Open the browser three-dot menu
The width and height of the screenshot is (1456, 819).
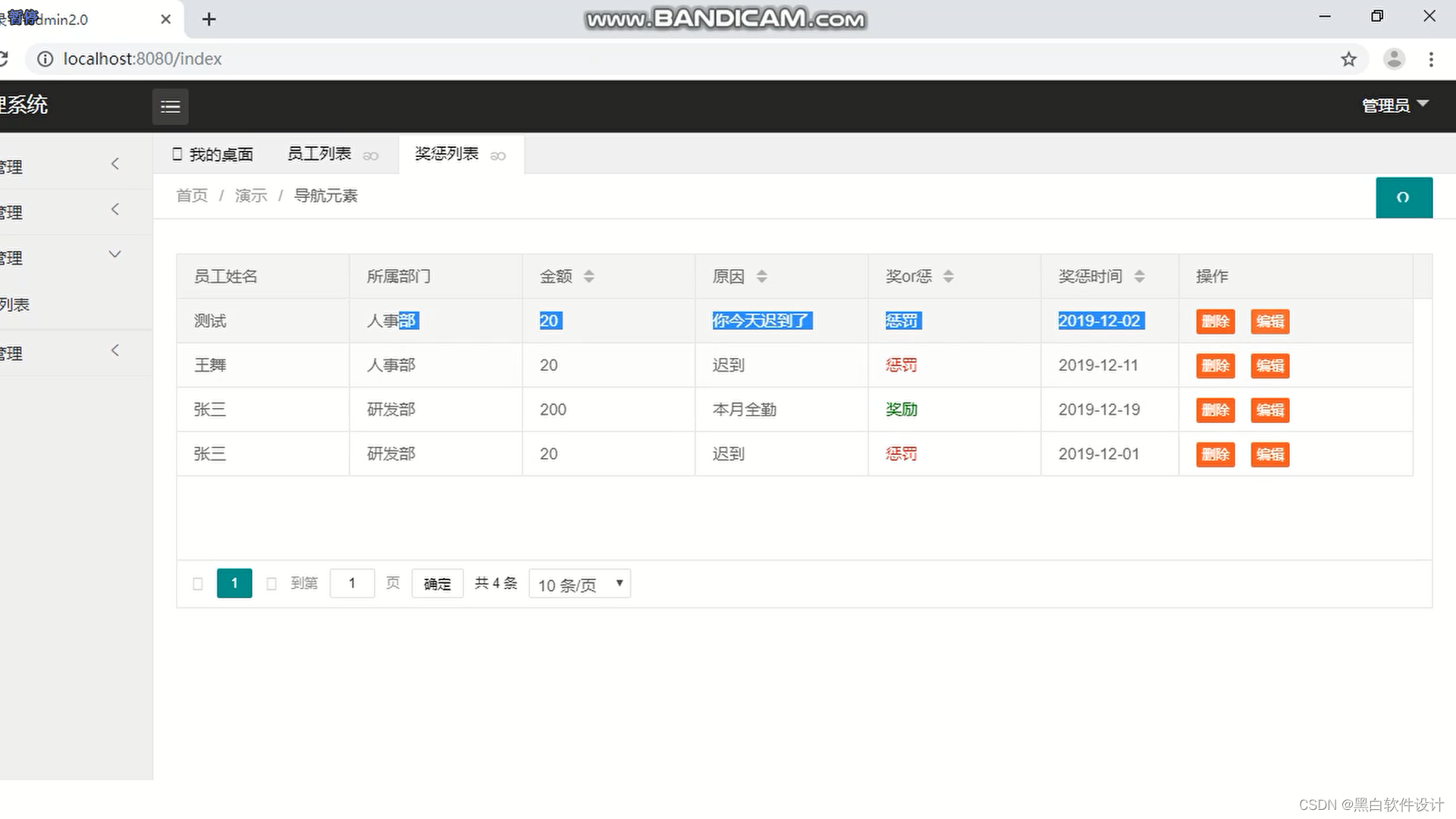click(x=1431, y=59)
